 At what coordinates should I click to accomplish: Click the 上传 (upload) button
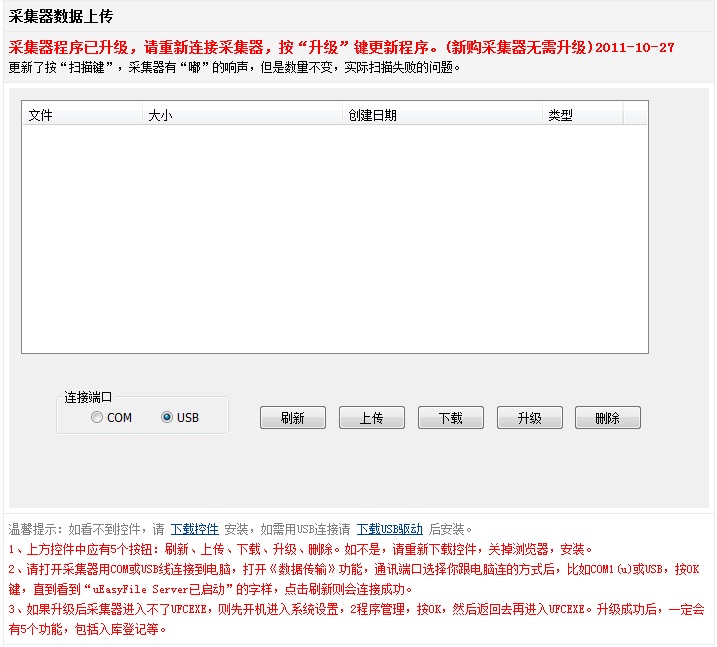click(372, 417)
